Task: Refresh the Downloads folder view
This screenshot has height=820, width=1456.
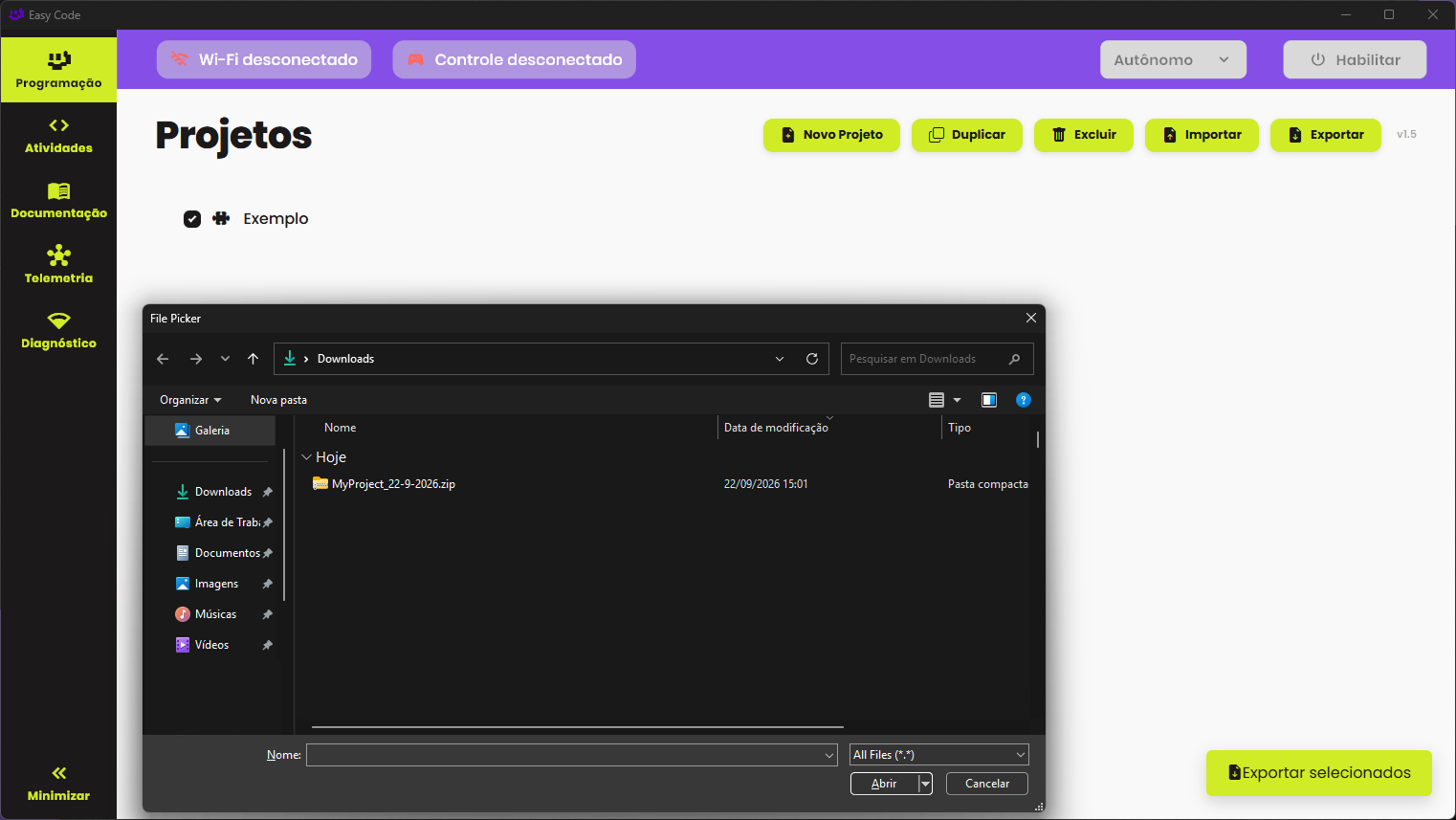Action: point(812,359)
